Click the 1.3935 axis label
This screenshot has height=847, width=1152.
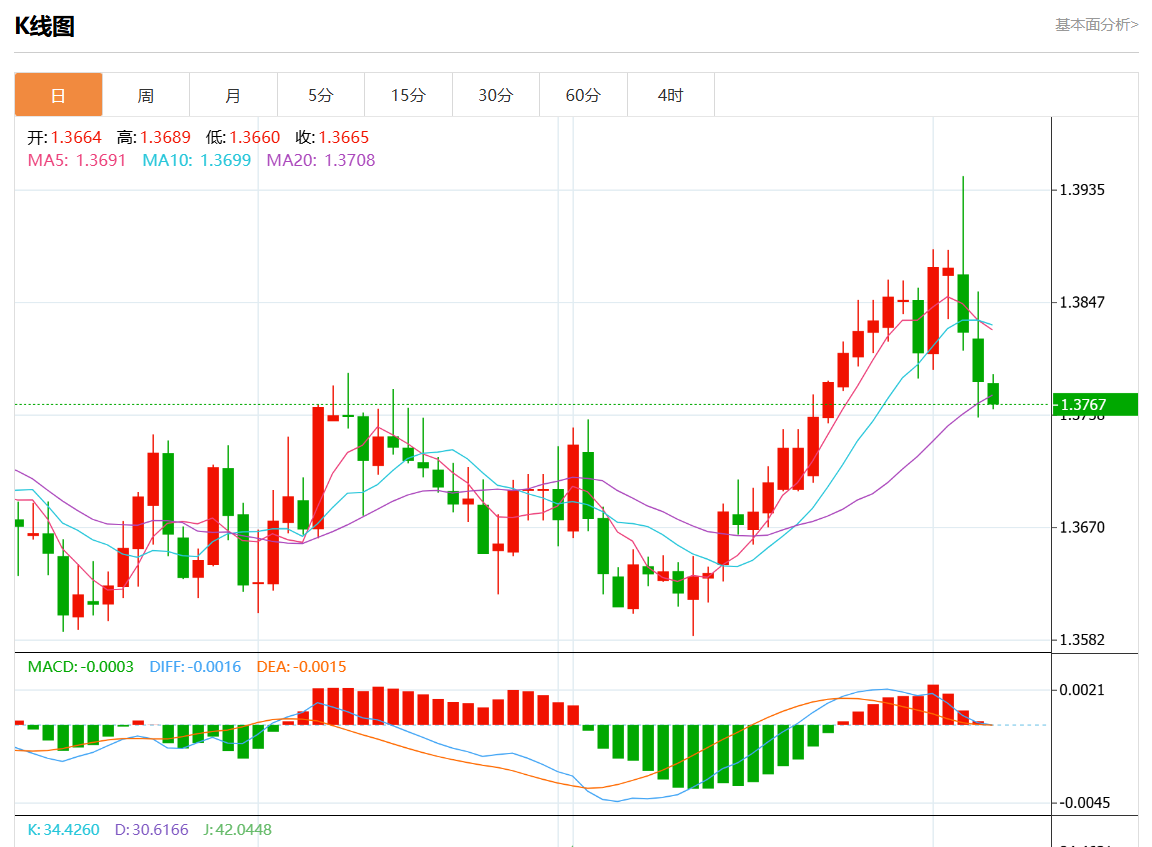click(1082, 190)
